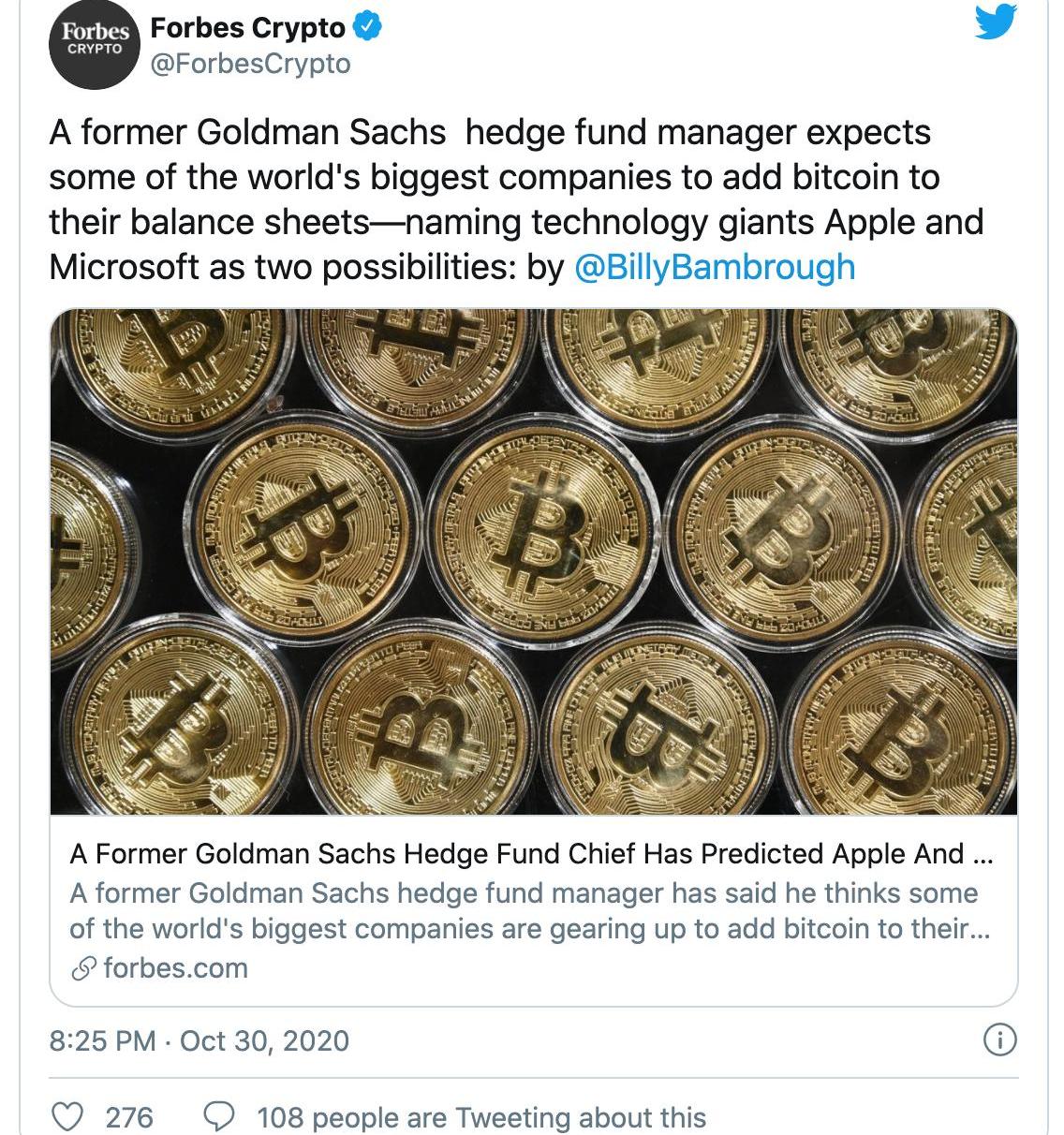Image resolution: width=1064 pixels, height=1135 pixels.
Task: Open the tweet info circle icon
Action: click(x=999, y=1040)
